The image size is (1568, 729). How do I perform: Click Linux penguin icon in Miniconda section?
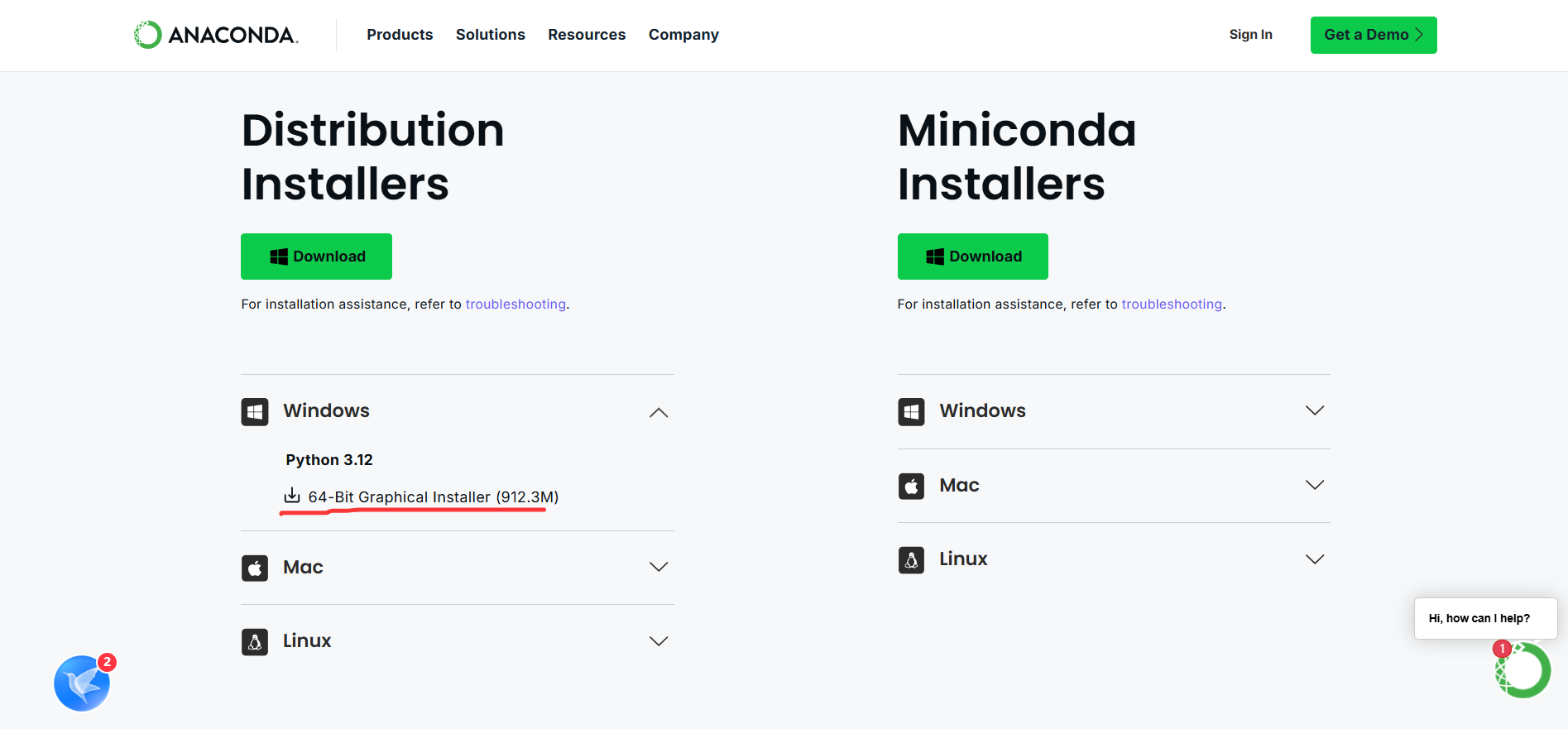point(911,560)
